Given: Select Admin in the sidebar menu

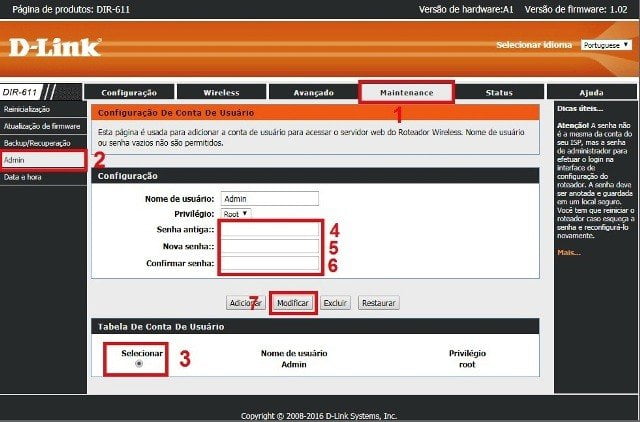Looking at the screenshot, I should point(14,160).
